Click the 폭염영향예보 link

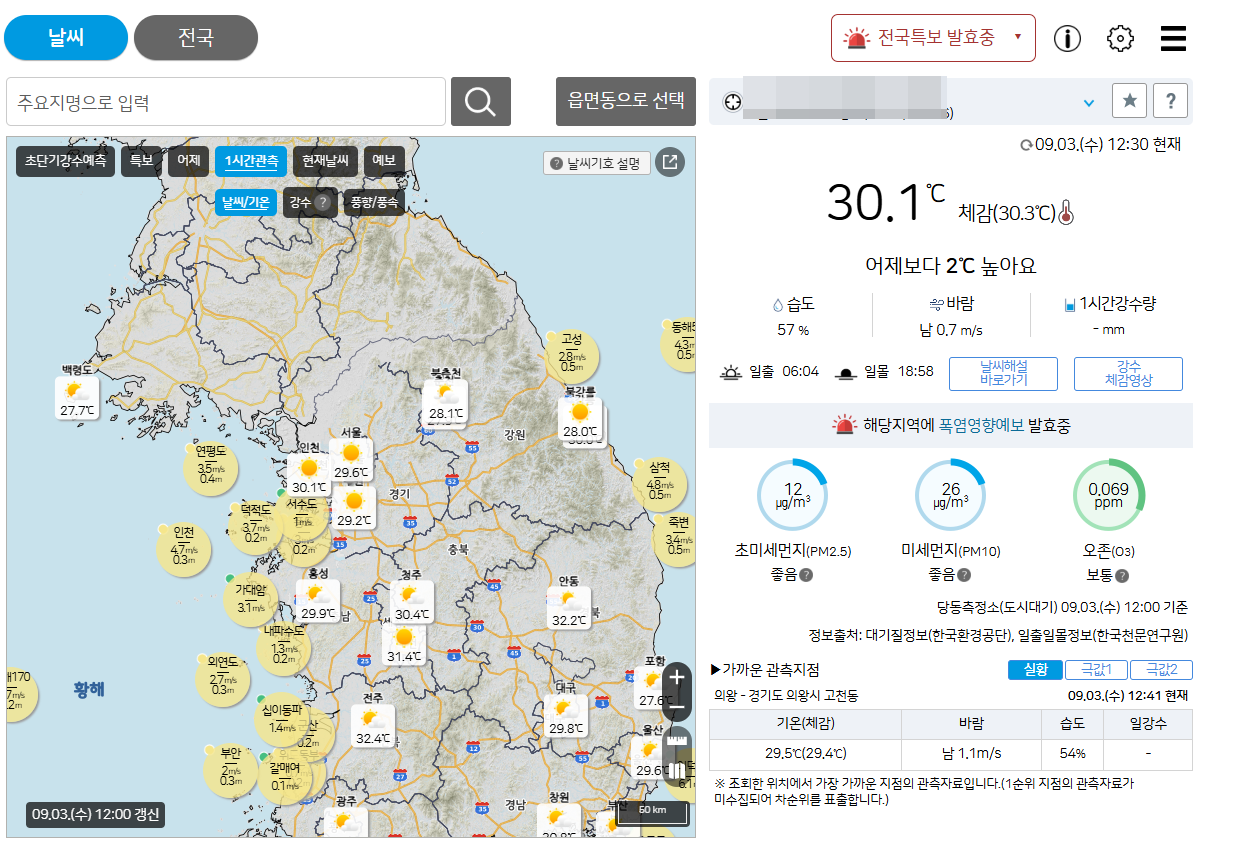point(981,426)
